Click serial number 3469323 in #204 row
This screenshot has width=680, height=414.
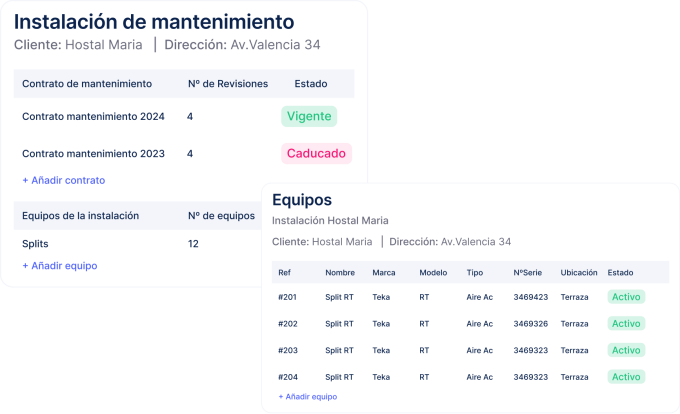point(531,377)
